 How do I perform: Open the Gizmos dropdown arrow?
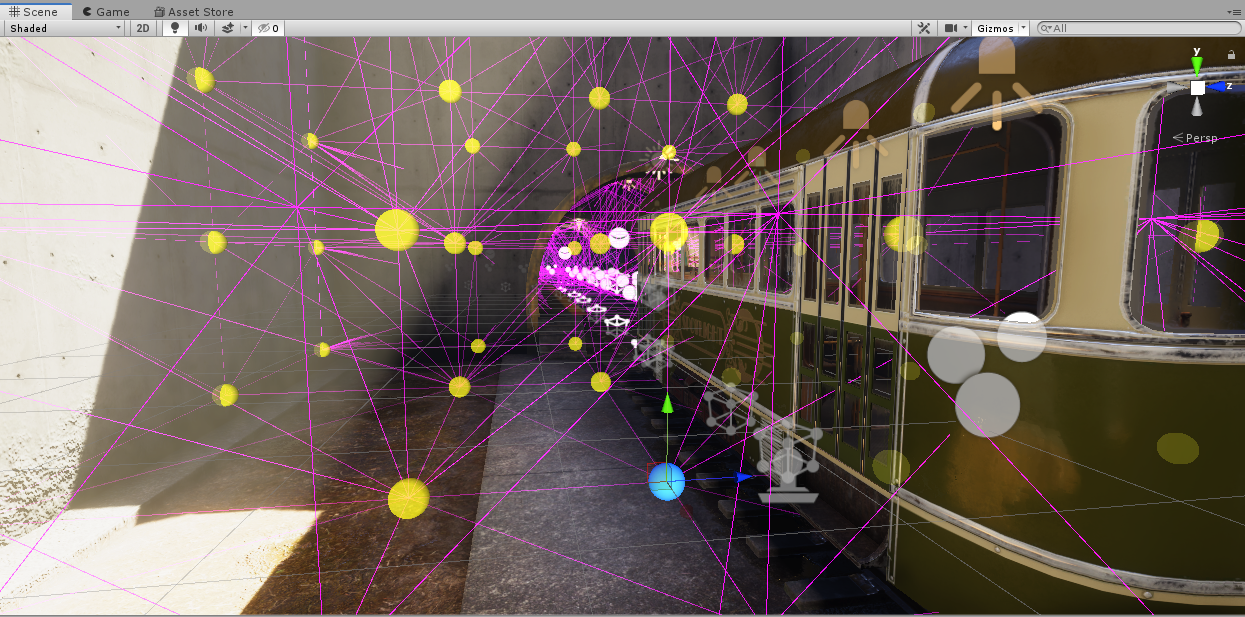pos(1023,28)
